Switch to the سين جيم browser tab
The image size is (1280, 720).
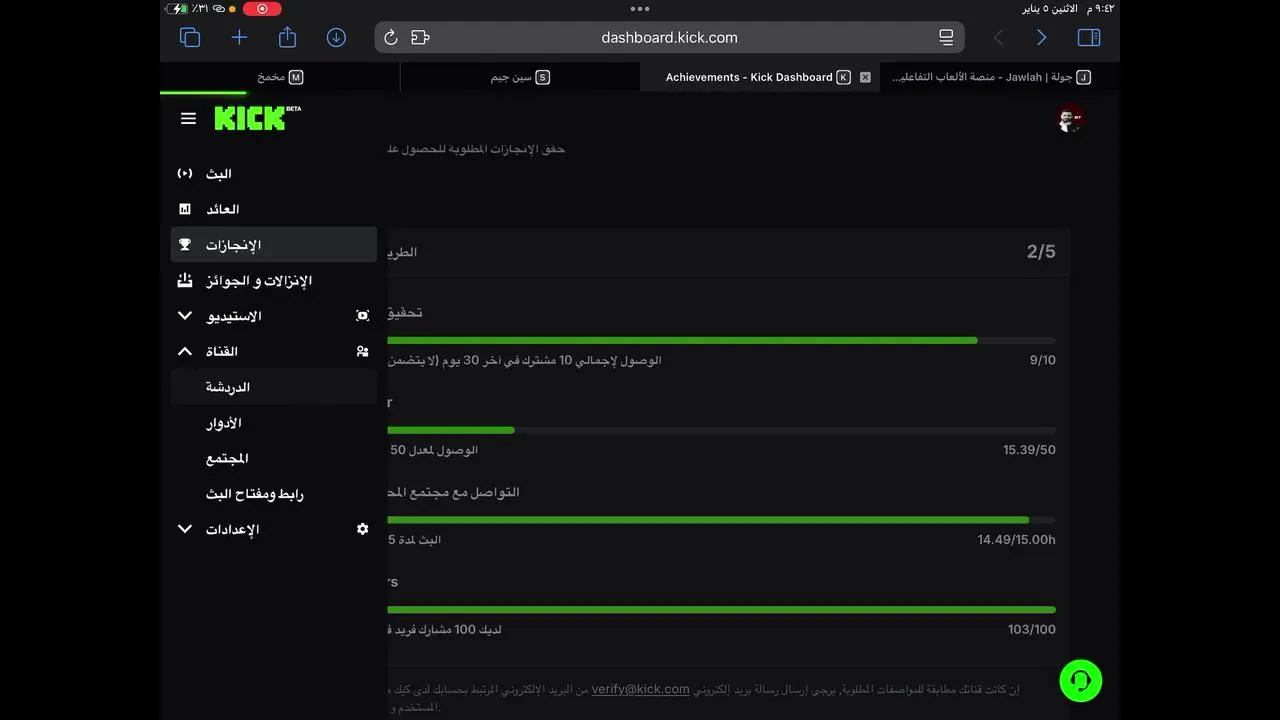520,77
